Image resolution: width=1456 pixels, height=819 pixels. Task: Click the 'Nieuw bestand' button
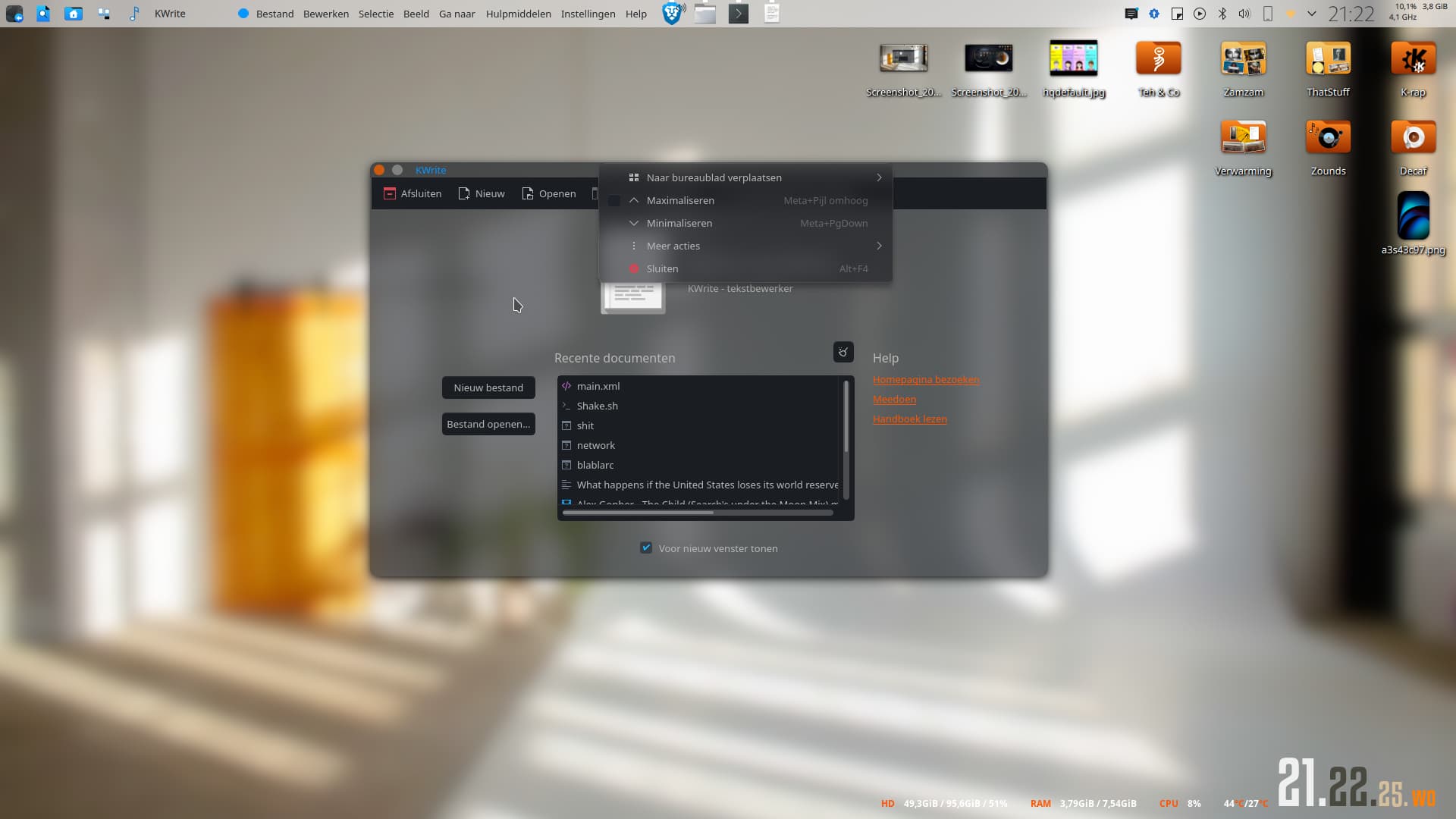[x=488, y=388]
